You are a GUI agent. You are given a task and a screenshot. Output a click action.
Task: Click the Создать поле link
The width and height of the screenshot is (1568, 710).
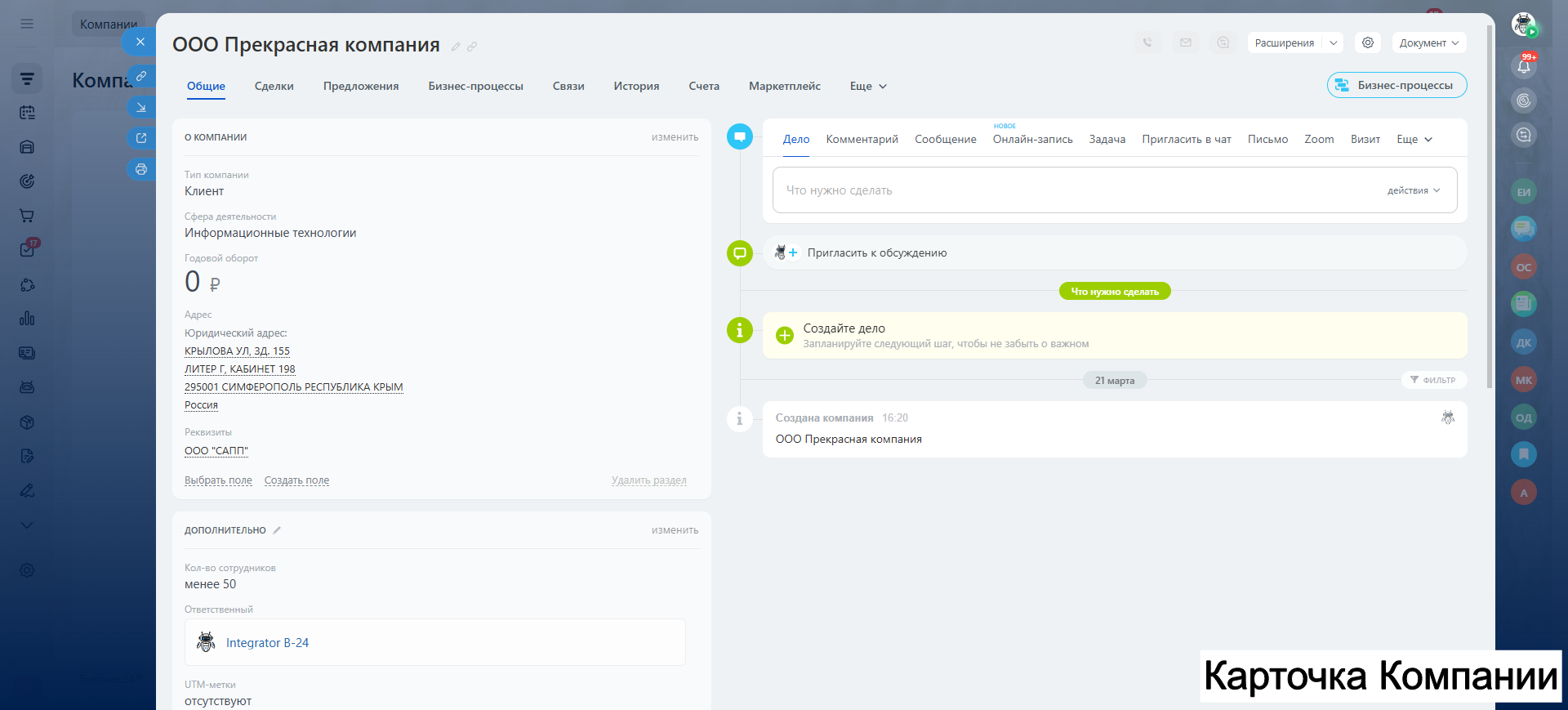click(x=296, y=480)
